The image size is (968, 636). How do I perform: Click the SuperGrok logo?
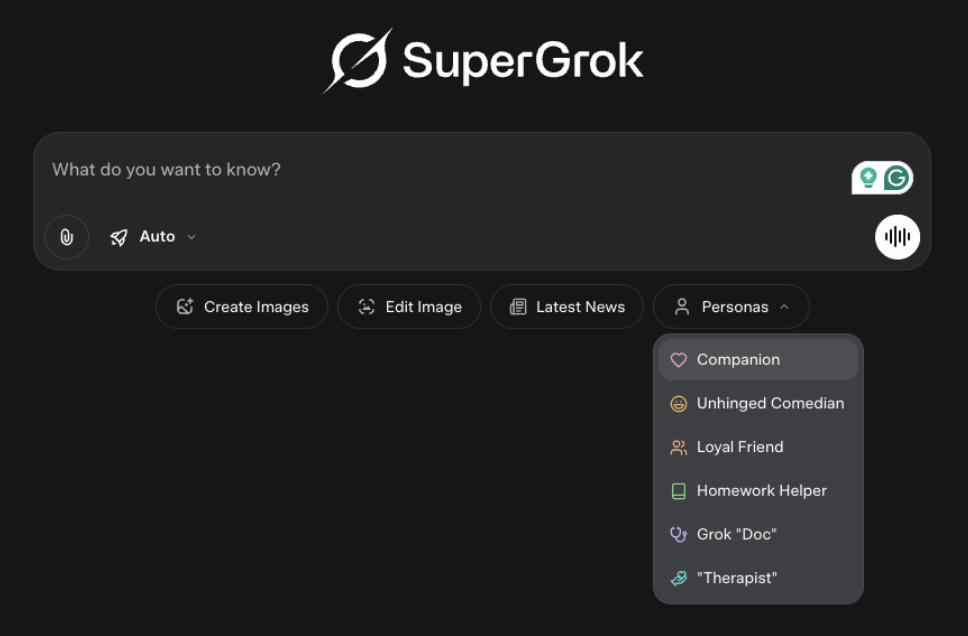tap(483, 61)
